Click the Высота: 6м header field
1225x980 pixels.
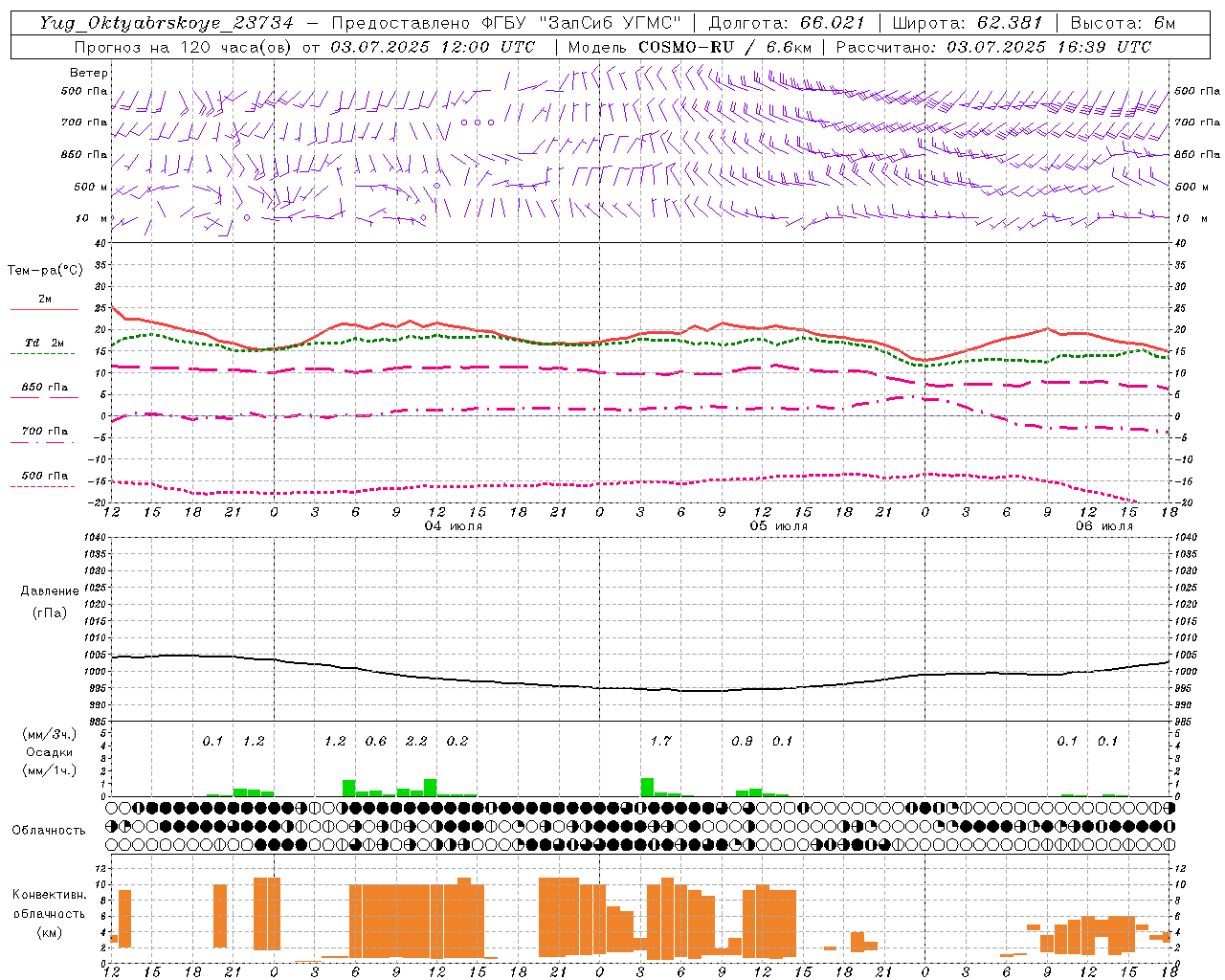click(x=1123, y=23)
